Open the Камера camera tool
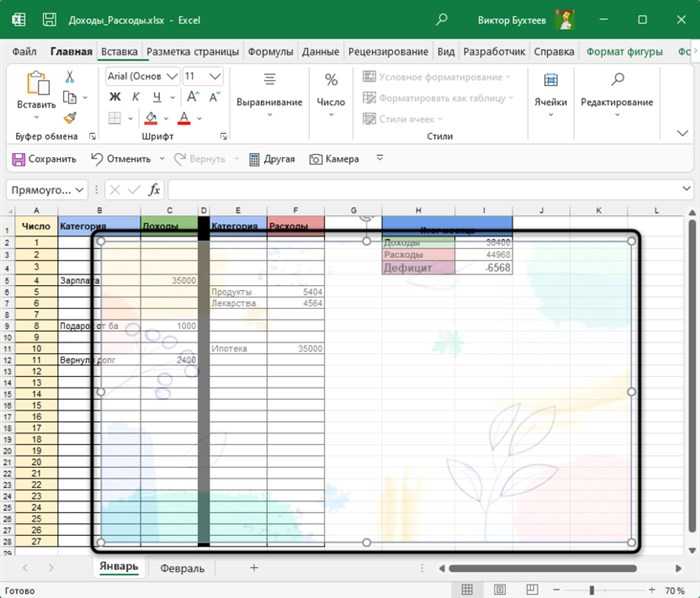 (334, 159)
